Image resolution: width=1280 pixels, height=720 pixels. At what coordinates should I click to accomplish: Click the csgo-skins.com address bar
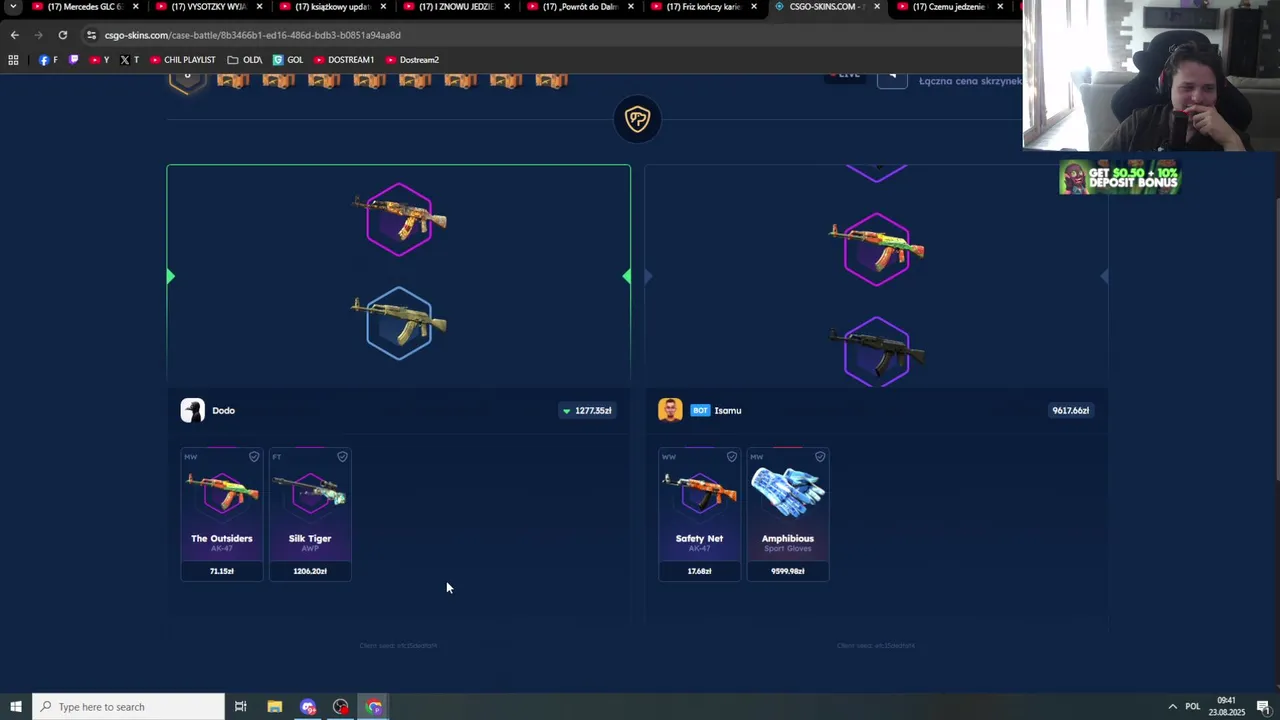[550, 35]
